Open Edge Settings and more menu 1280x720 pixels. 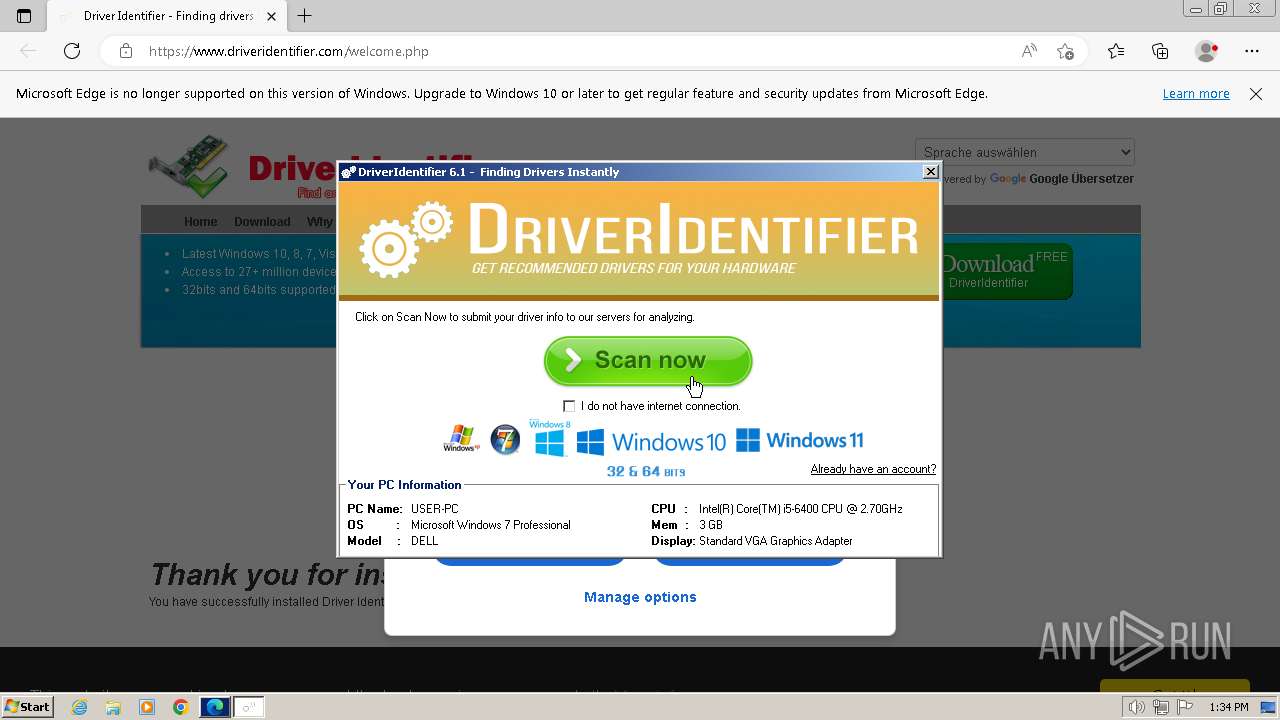point(1252,51)
